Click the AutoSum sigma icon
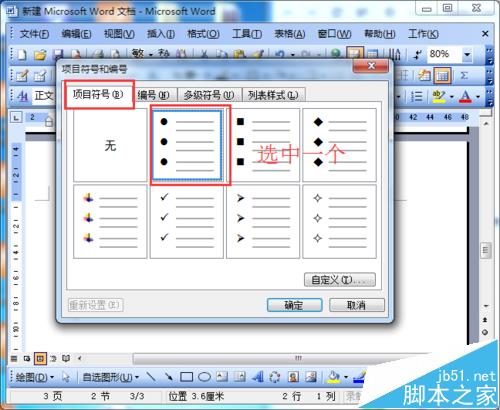 point(464,76)
